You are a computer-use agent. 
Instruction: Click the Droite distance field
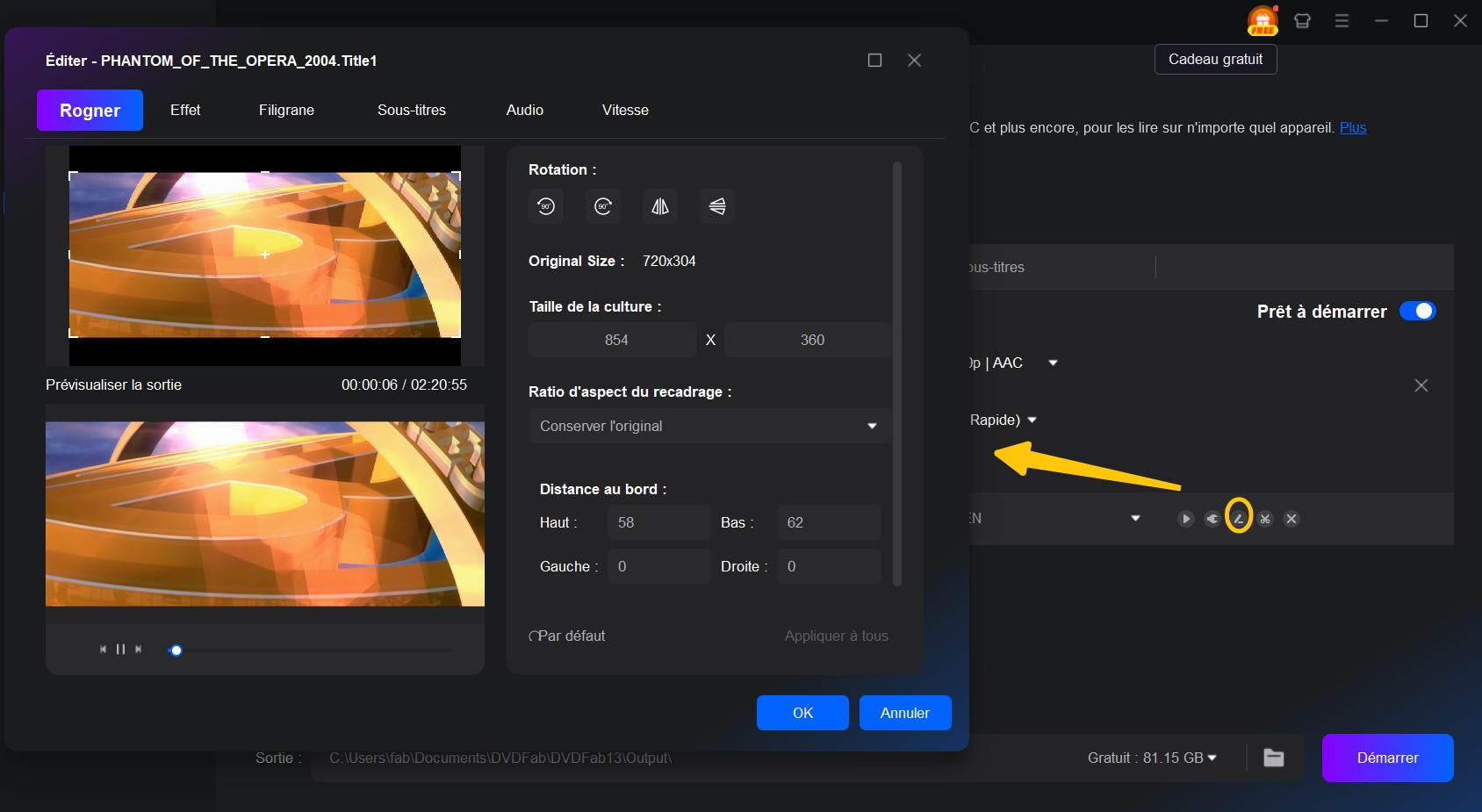pos(829,566)
